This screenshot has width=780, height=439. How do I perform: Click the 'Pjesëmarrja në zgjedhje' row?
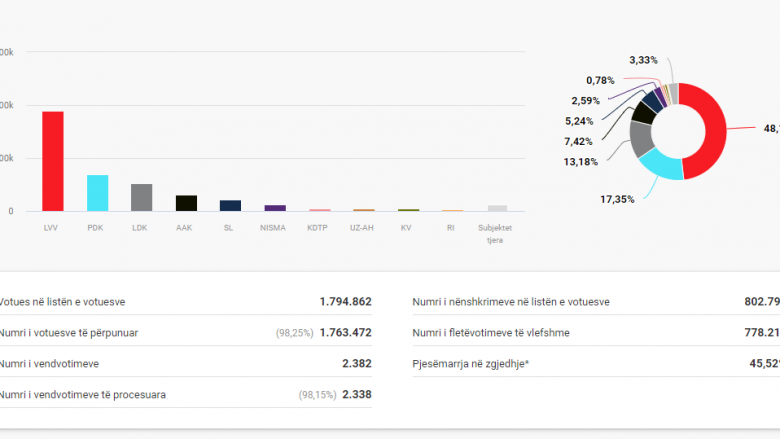pyautogui.click(x=595, y=363)
